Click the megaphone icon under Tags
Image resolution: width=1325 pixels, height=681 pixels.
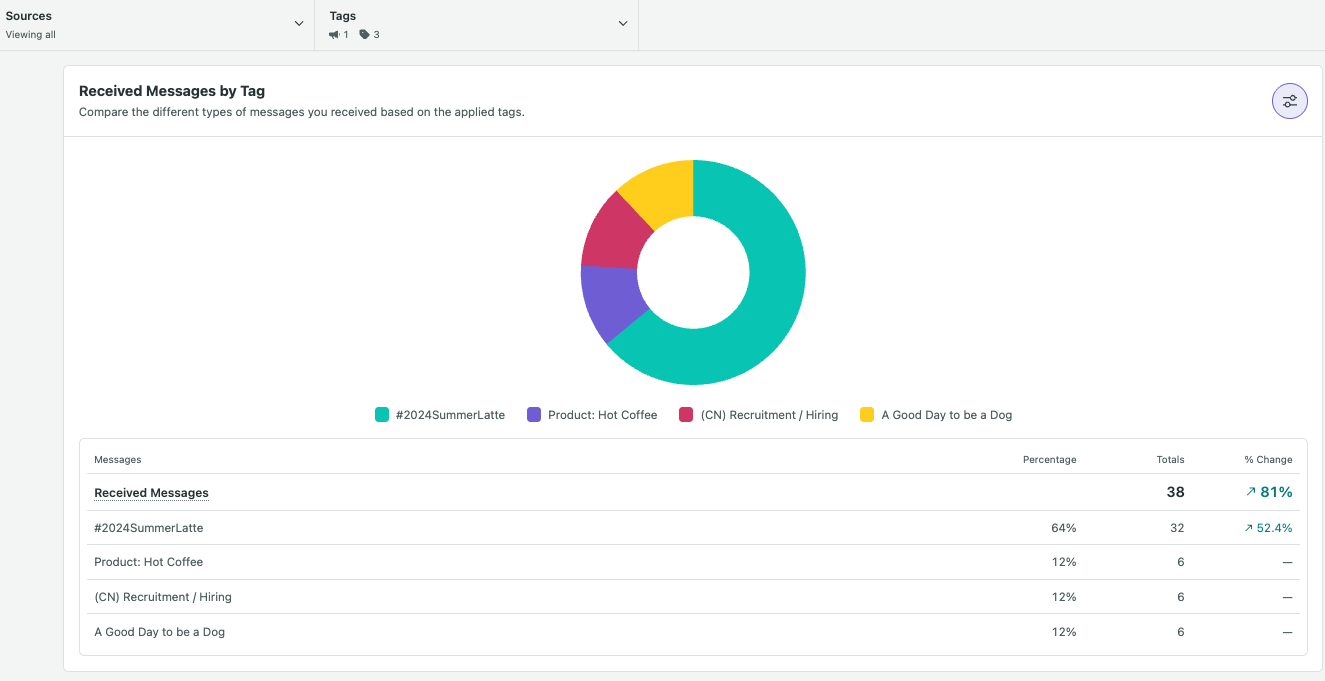click(334, 35)
